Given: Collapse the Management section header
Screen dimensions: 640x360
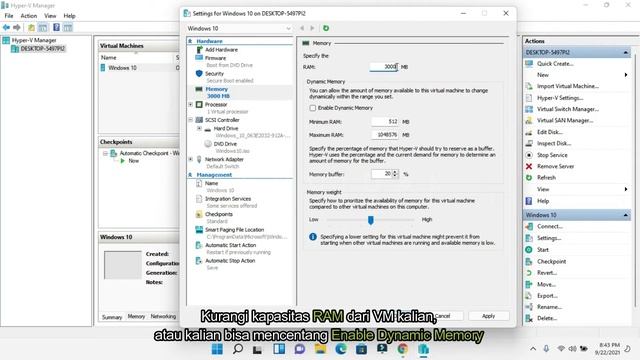Looking at the screenshot, I should point(190,175).
